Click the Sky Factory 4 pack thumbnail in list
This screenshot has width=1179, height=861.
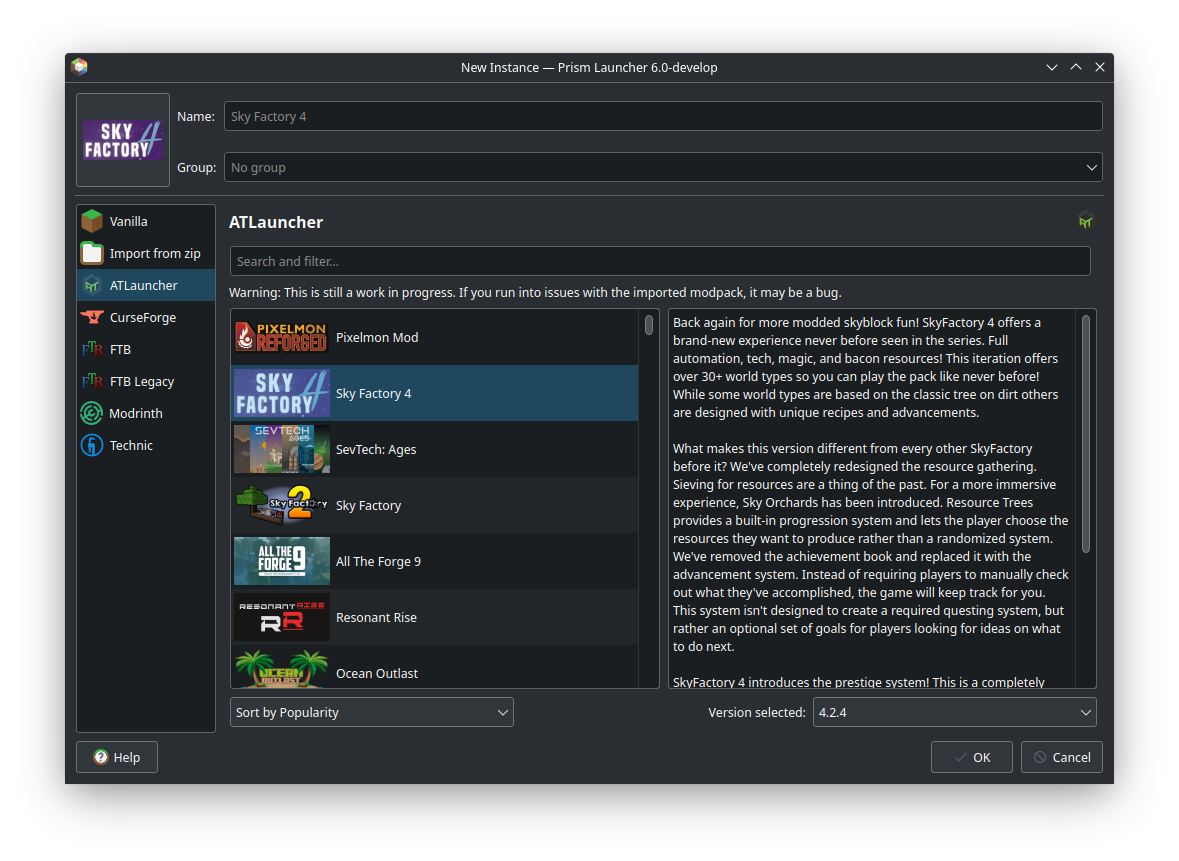point(282,393)
